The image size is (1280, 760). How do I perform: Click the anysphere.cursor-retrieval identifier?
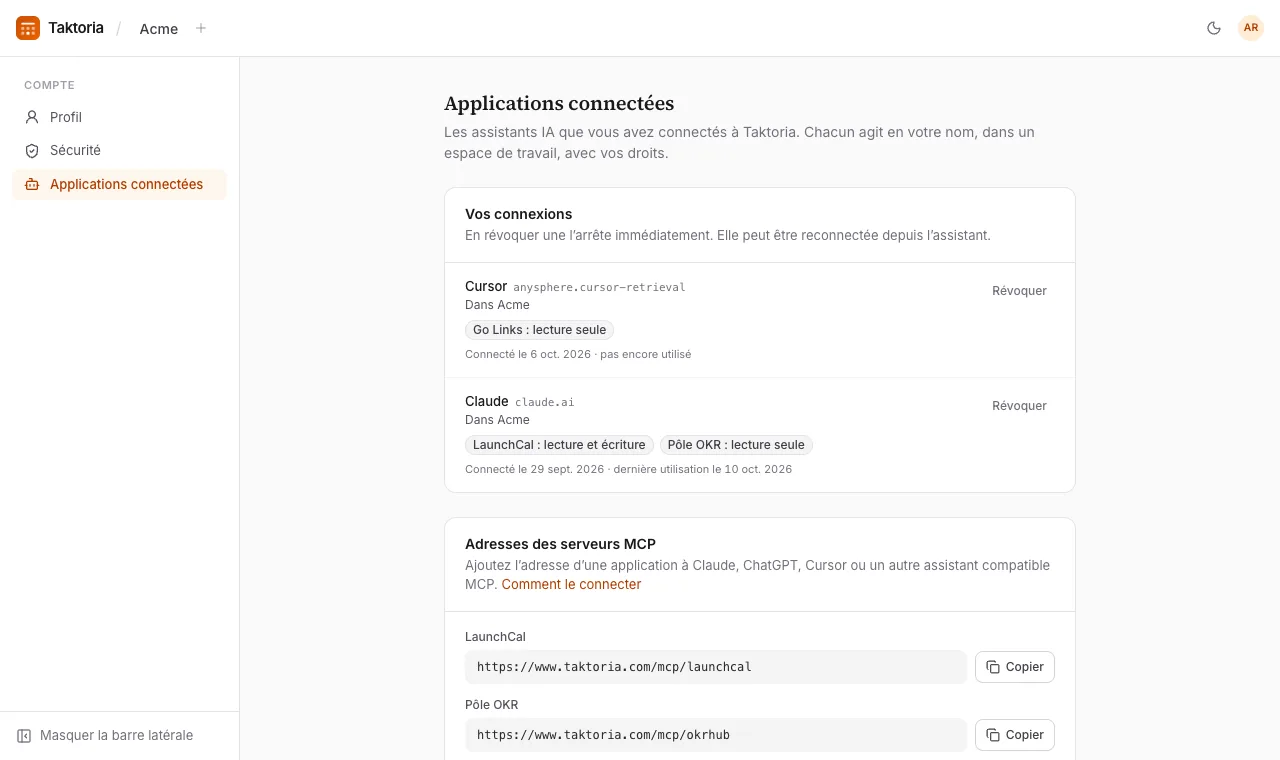599,287
